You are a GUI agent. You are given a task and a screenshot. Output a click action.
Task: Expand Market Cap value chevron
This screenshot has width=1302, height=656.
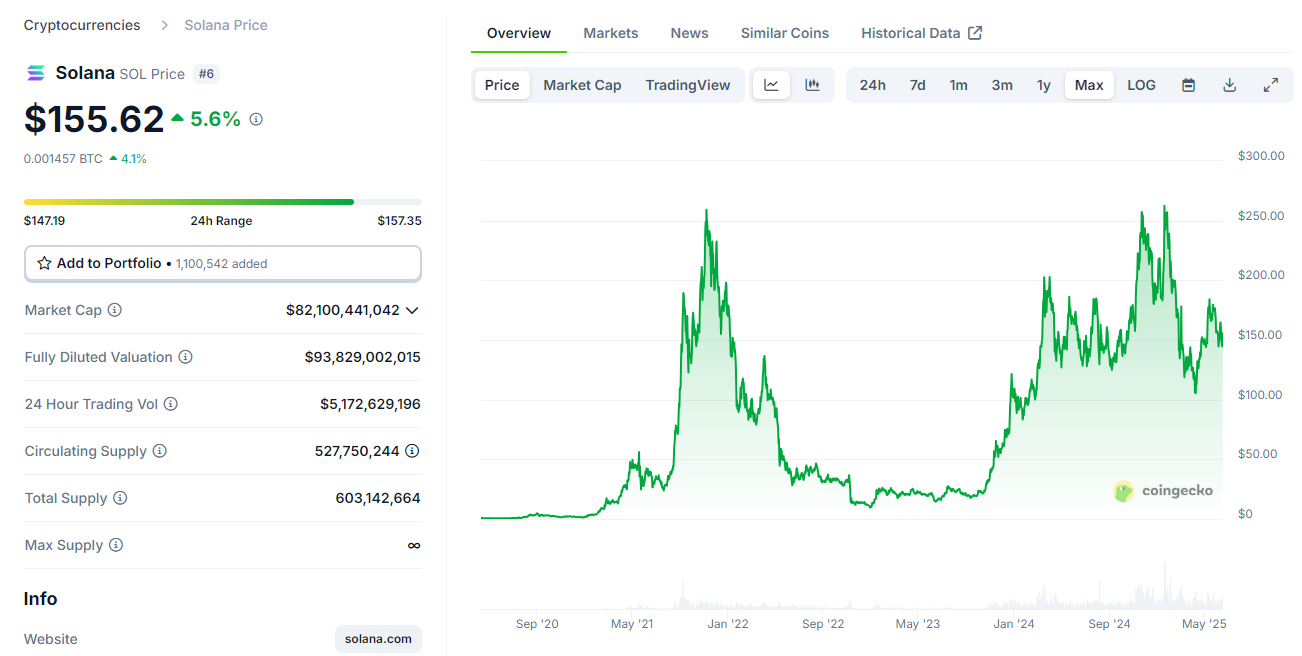pos(412,310)
